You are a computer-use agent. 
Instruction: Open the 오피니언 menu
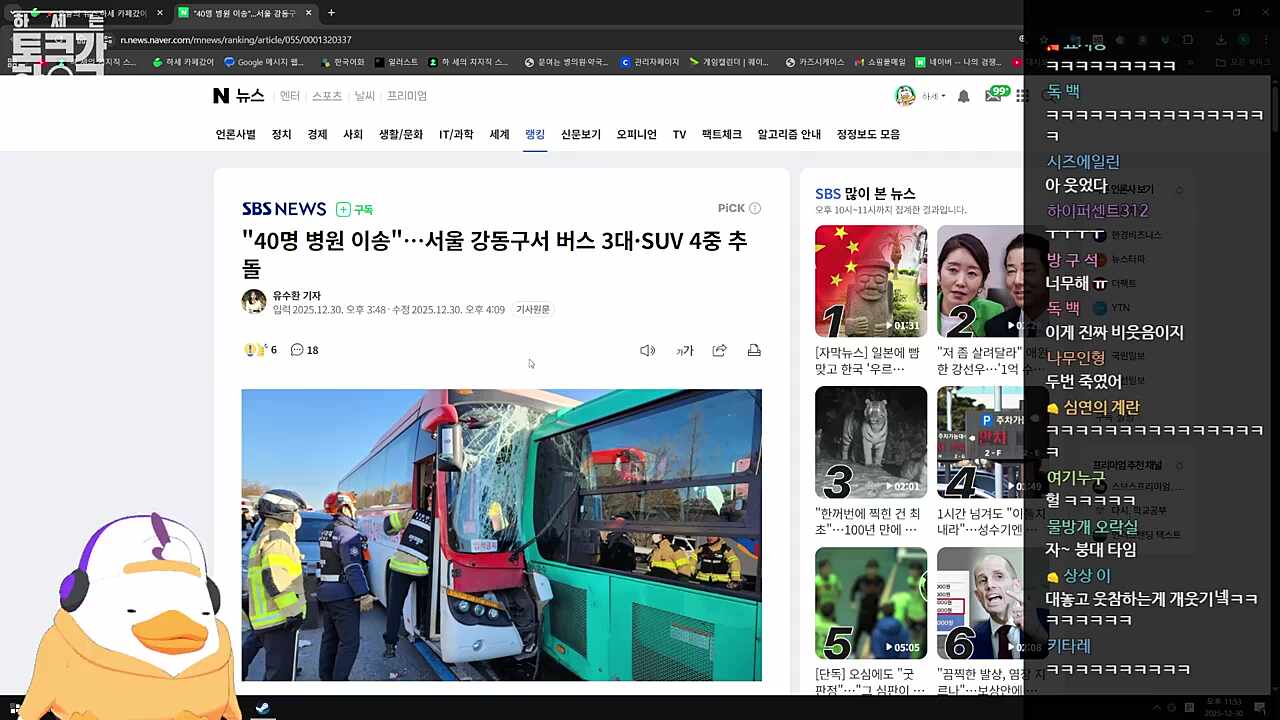click(x=637, y=134)
